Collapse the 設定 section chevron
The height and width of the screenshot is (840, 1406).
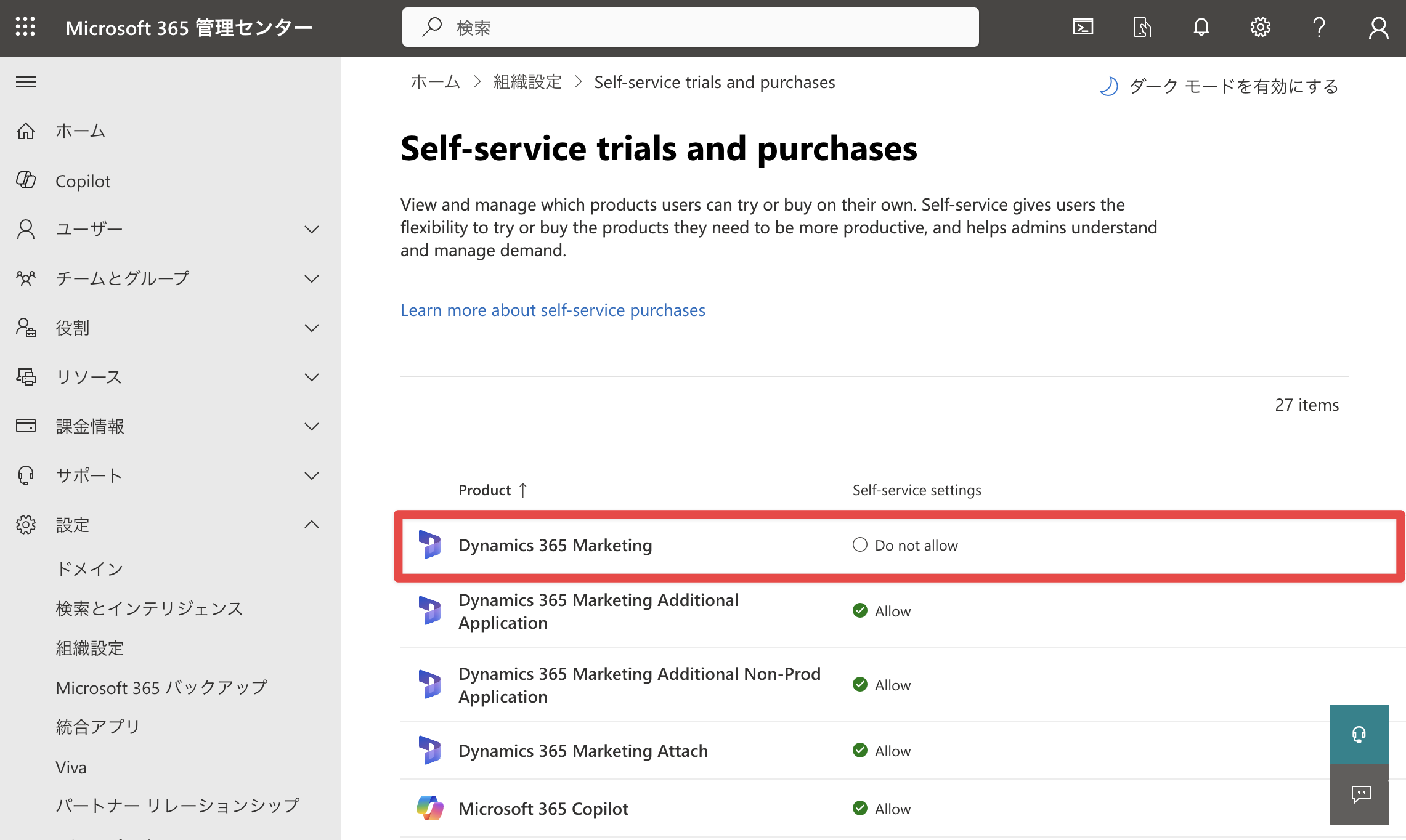click(x=312, y=525)
